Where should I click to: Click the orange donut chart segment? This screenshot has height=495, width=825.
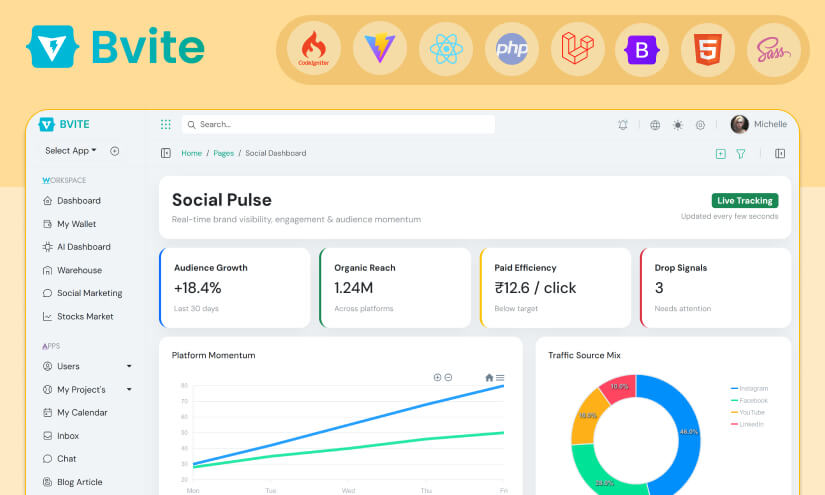click(x=588, y=418)
